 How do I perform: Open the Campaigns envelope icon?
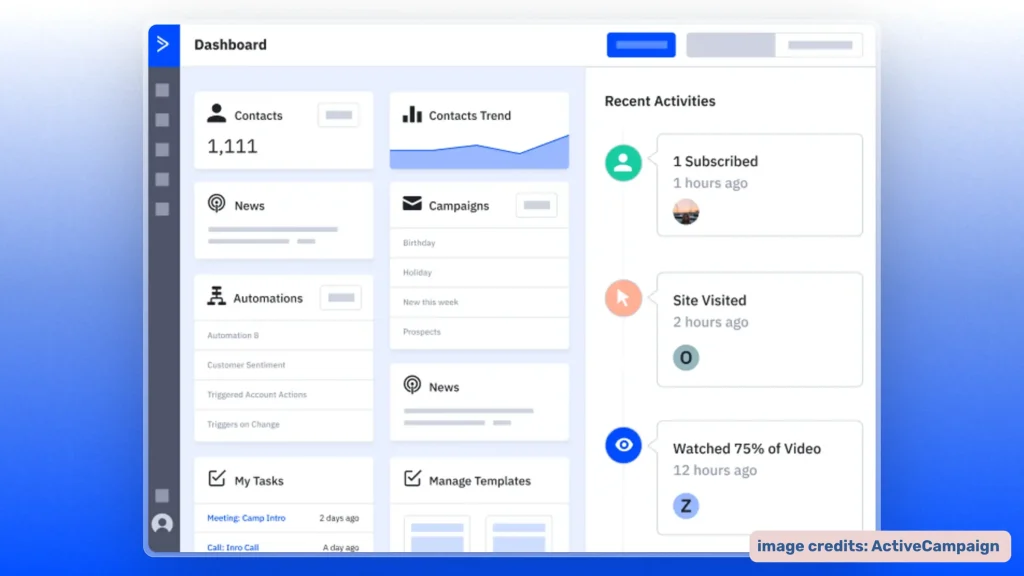tap(413, 205)
